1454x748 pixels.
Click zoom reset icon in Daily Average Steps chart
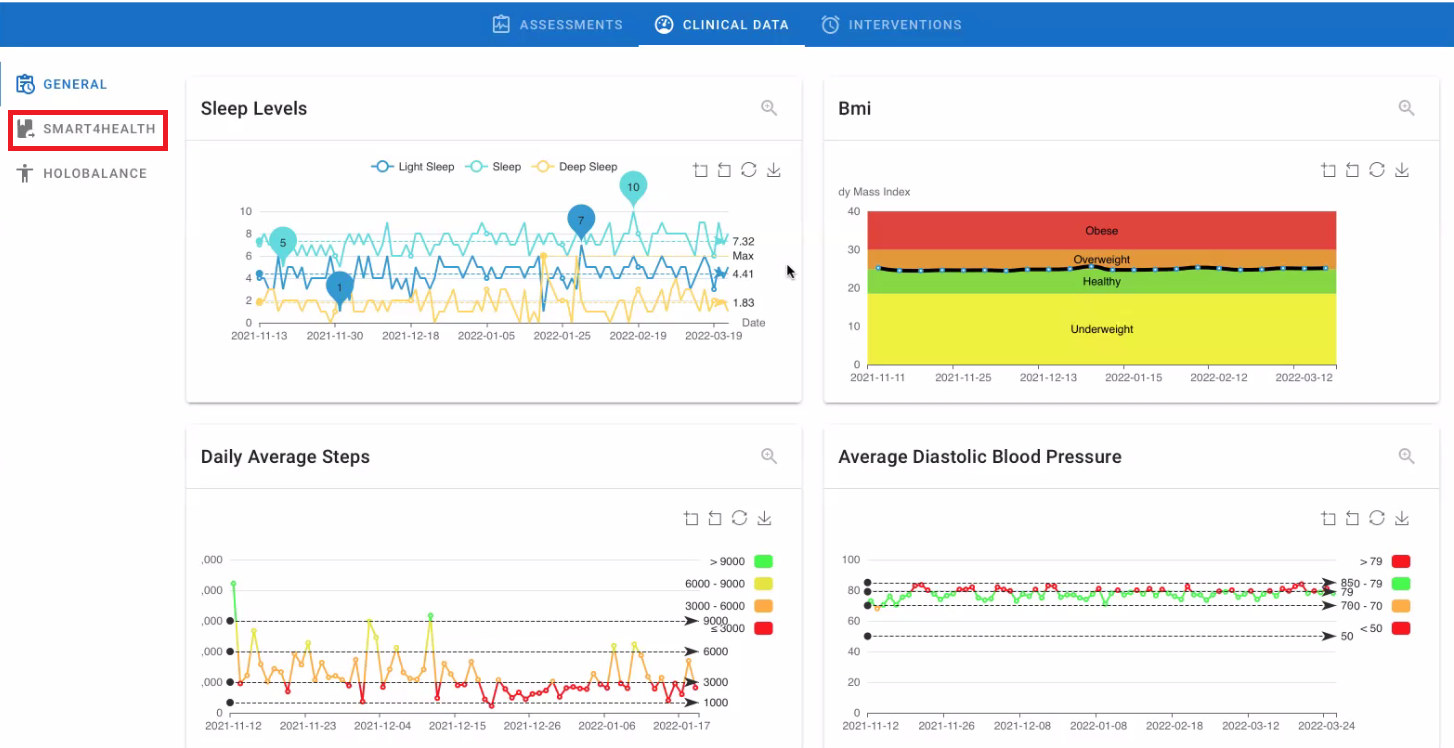pyautogui.click(x=715, y=518)
